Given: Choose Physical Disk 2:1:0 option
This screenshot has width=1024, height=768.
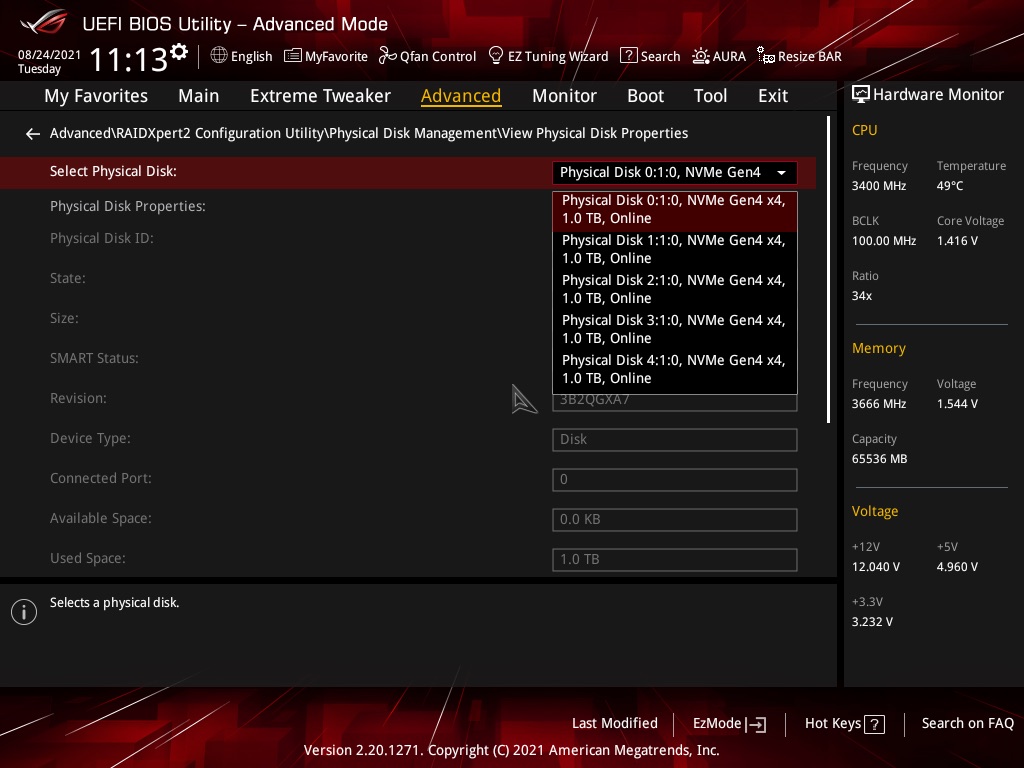Looking at the screenshot, I should click(675, 289).
